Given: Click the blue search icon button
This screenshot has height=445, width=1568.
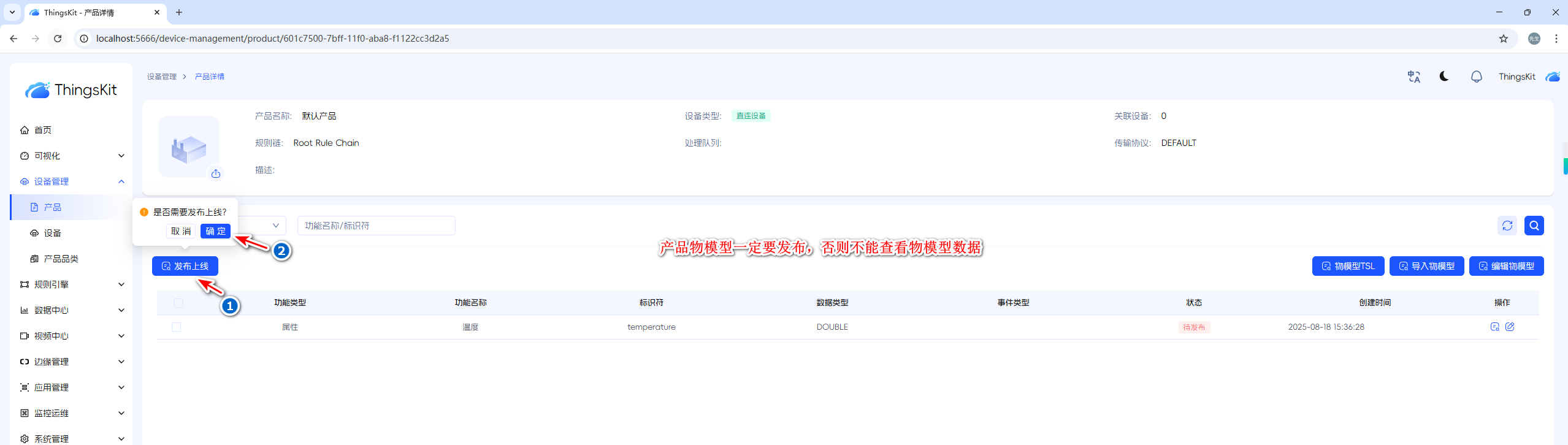Looking at the screenshot, I should tap(1534, 226).
